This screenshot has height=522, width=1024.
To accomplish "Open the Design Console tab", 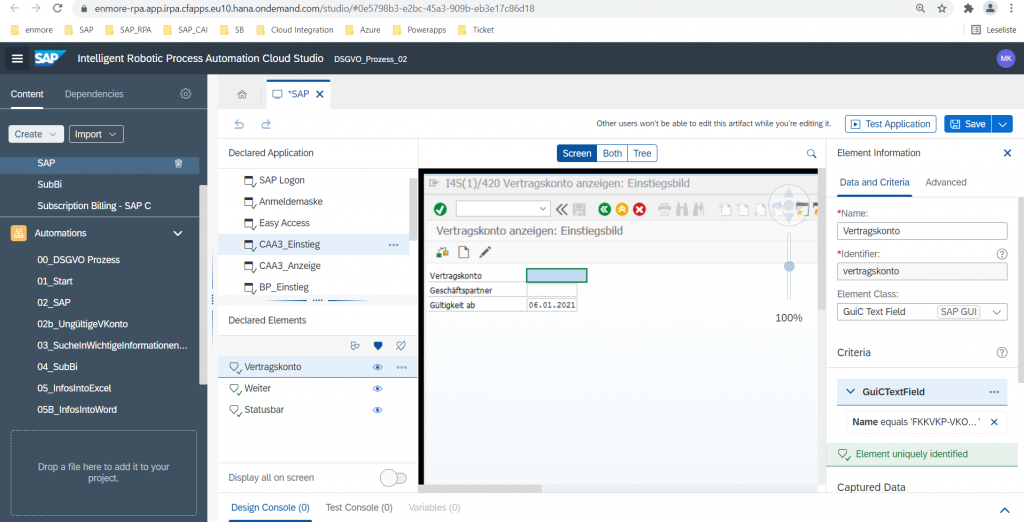I will 270,508.
